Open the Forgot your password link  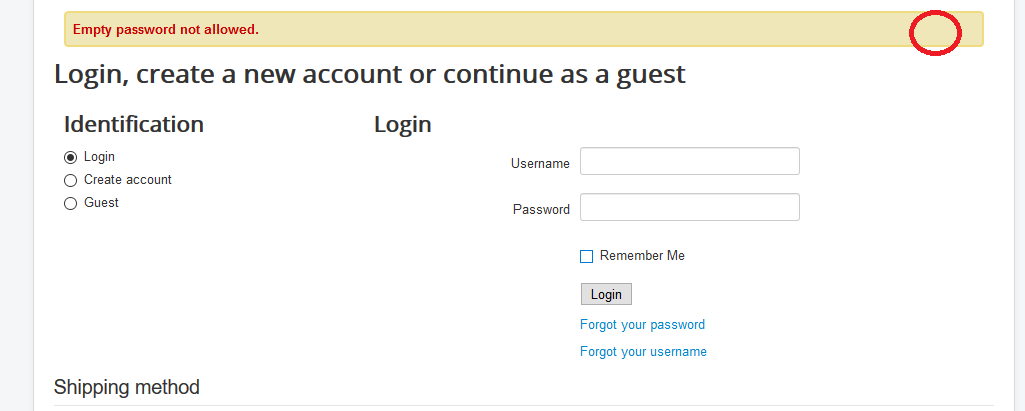point(642,325)
